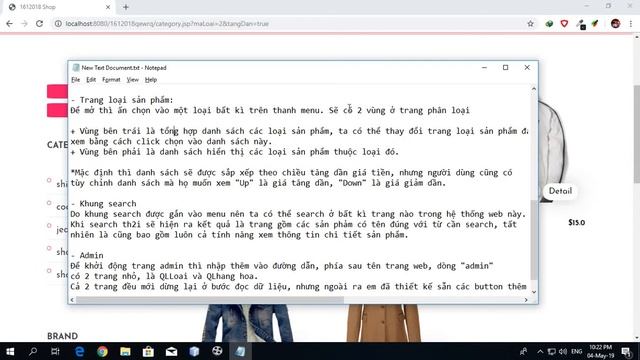Open the People icon in system tray
Screen dimensions: 640x360
[524, 351]
